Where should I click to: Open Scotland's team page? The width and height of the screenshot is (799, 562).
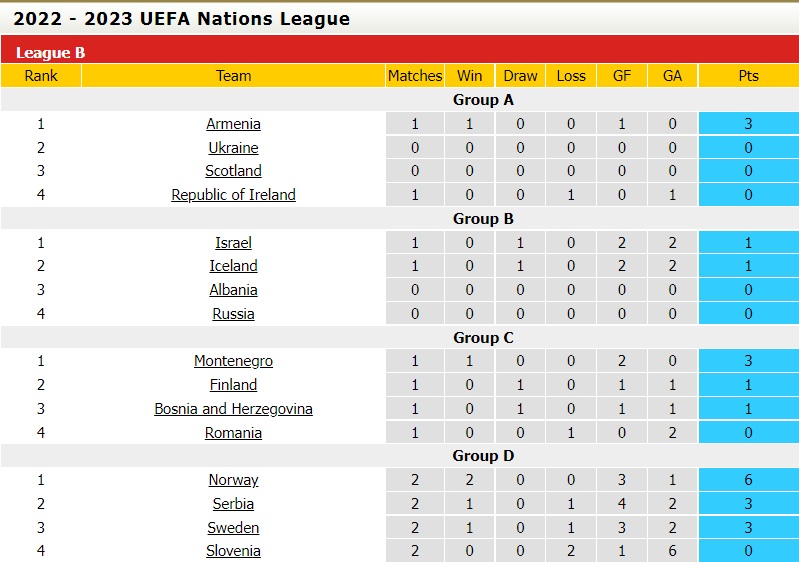tap(233, 171)
